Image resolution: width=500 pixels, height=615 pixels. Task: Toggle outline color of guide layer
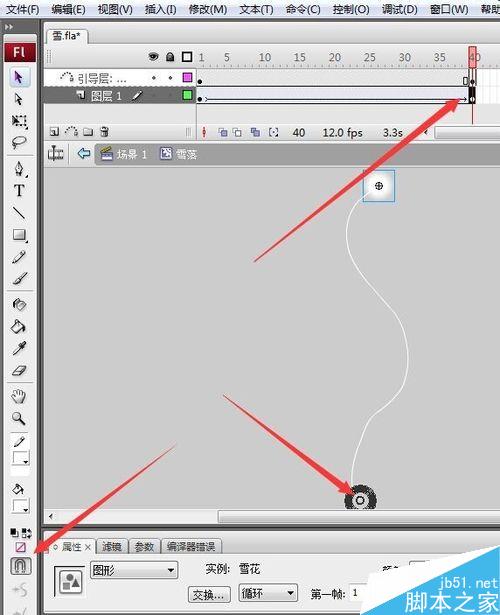tap(187, 78)
